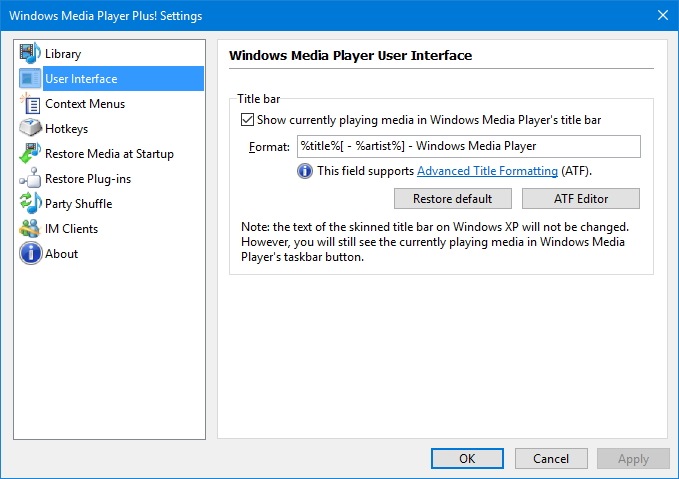Click the Party Shuffle music note icon

[x=30, y=203]
